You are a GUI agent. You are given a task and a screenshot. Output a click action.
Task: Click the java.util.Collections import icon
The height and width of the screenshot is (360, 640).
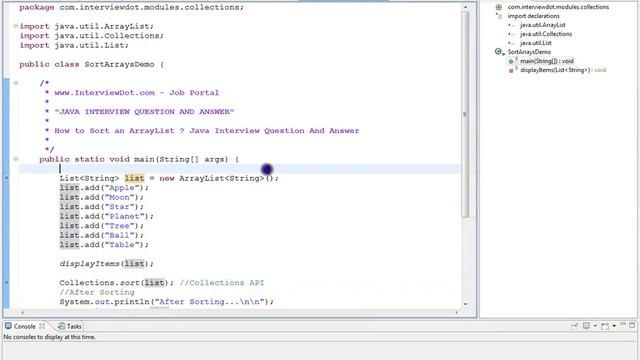point(511,34)
